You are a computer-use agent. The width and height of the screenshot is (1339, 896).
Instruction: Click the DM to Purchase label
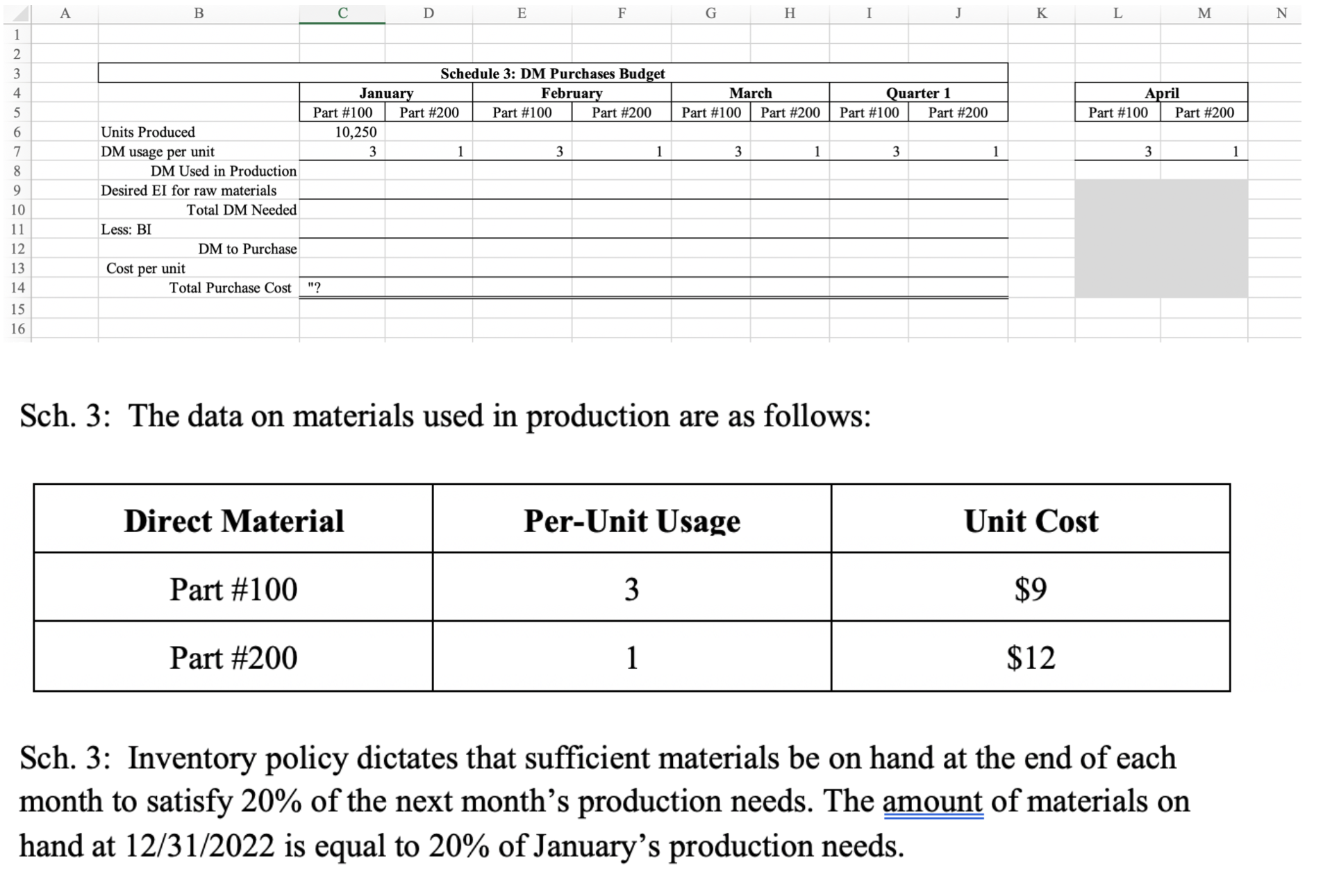pyautogui.click(x=247, y=249)
